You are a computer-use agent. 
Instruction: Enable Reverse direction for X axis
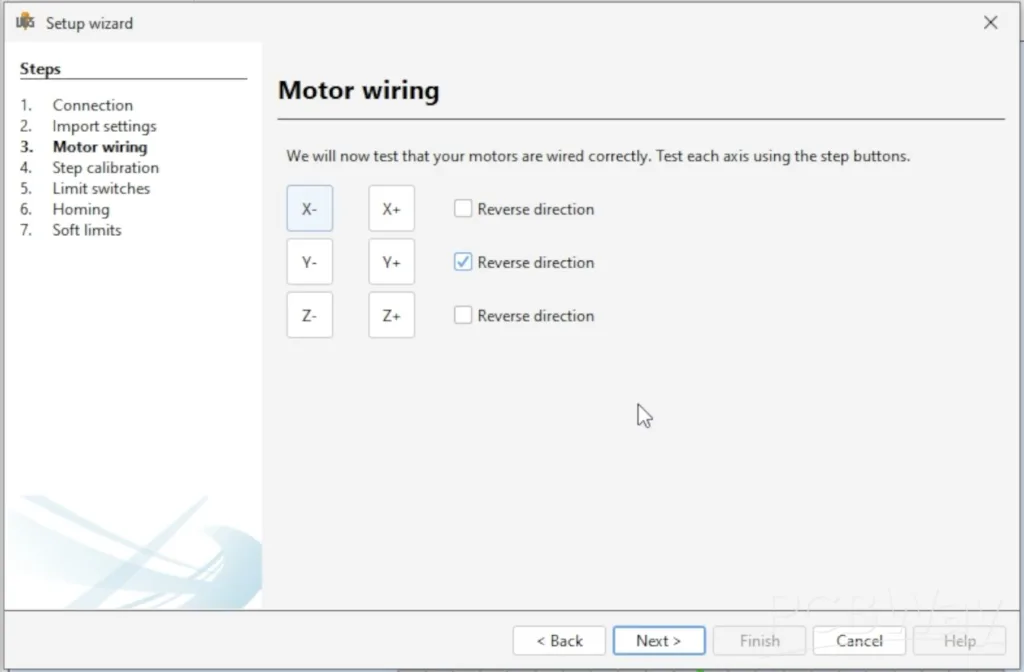click(x=463, y=209)
